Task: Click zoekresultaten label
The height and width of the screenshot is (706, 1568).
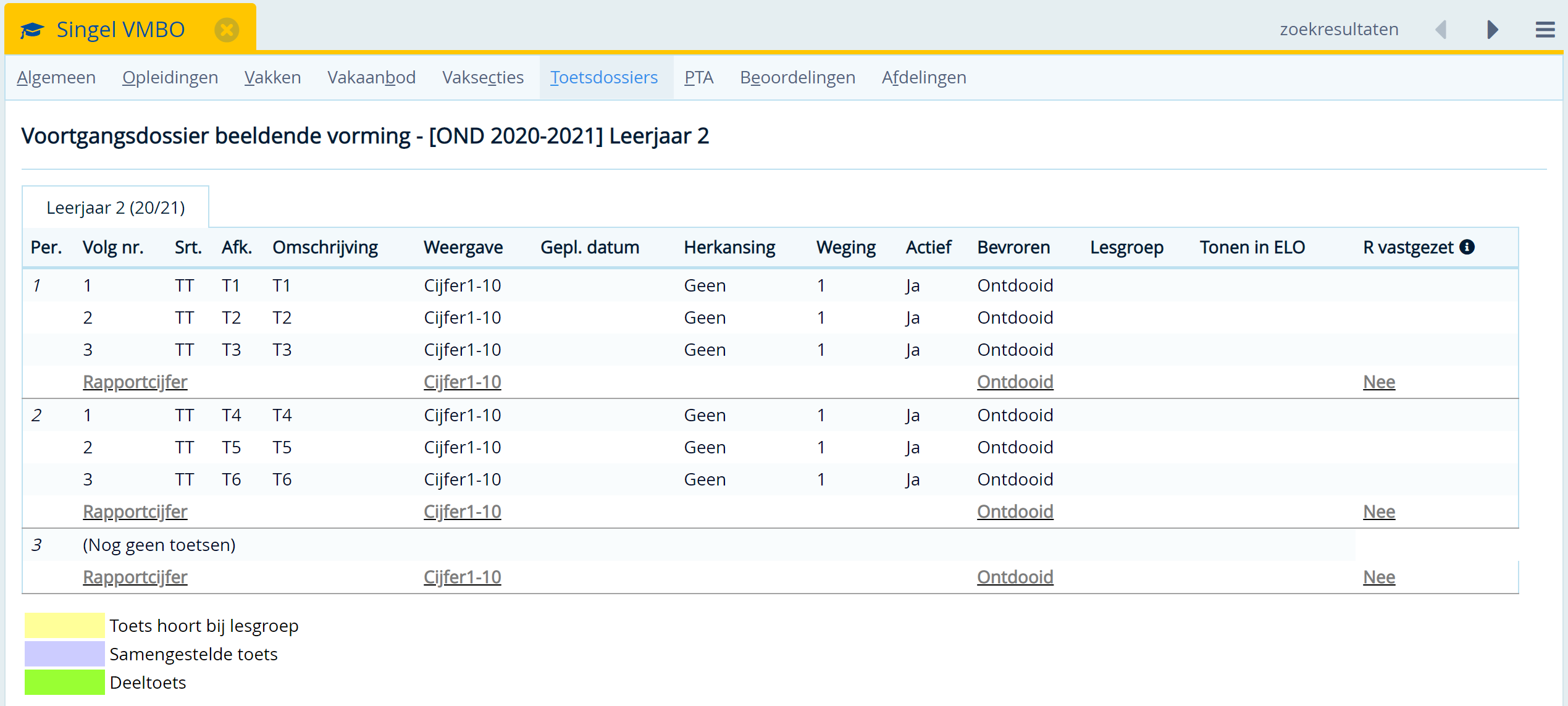Action: 1339,30
